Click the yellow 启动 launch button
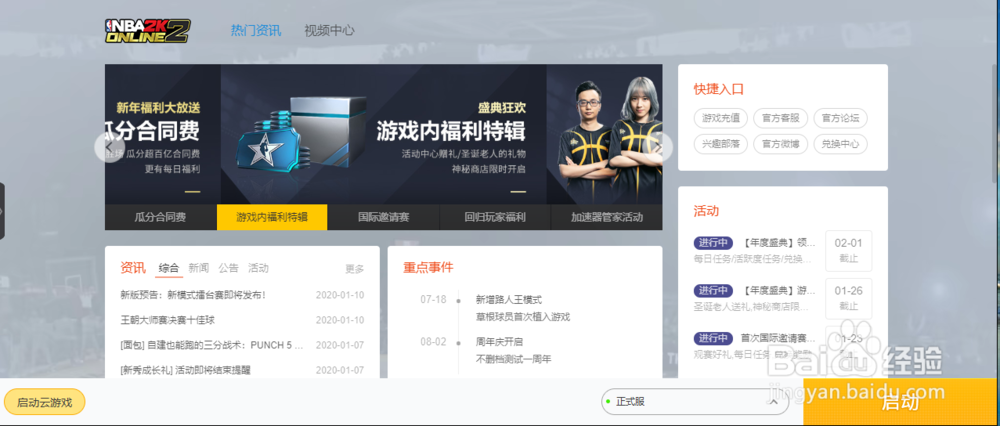Screen dimensions: 1000x426 click(x=901, y=402)
